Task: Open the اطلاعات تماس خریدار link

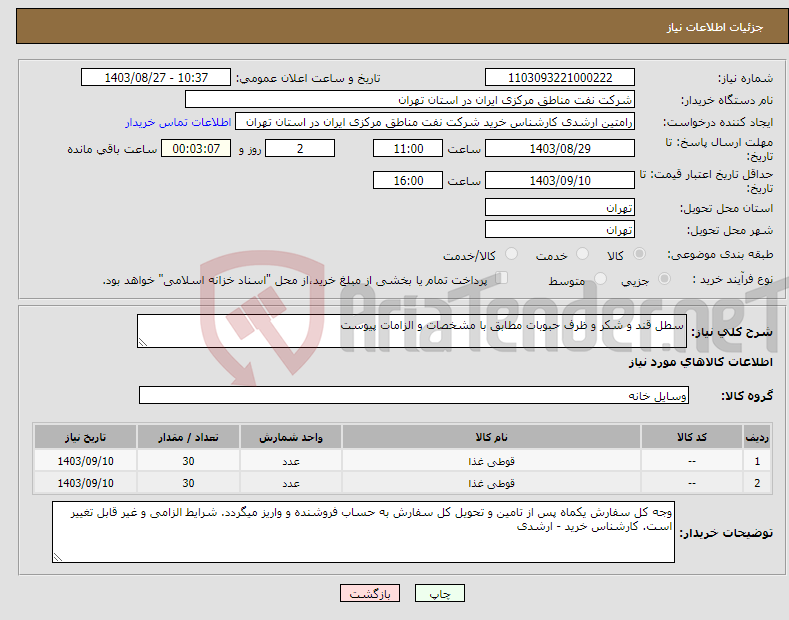Action: (x=178, y=122)
